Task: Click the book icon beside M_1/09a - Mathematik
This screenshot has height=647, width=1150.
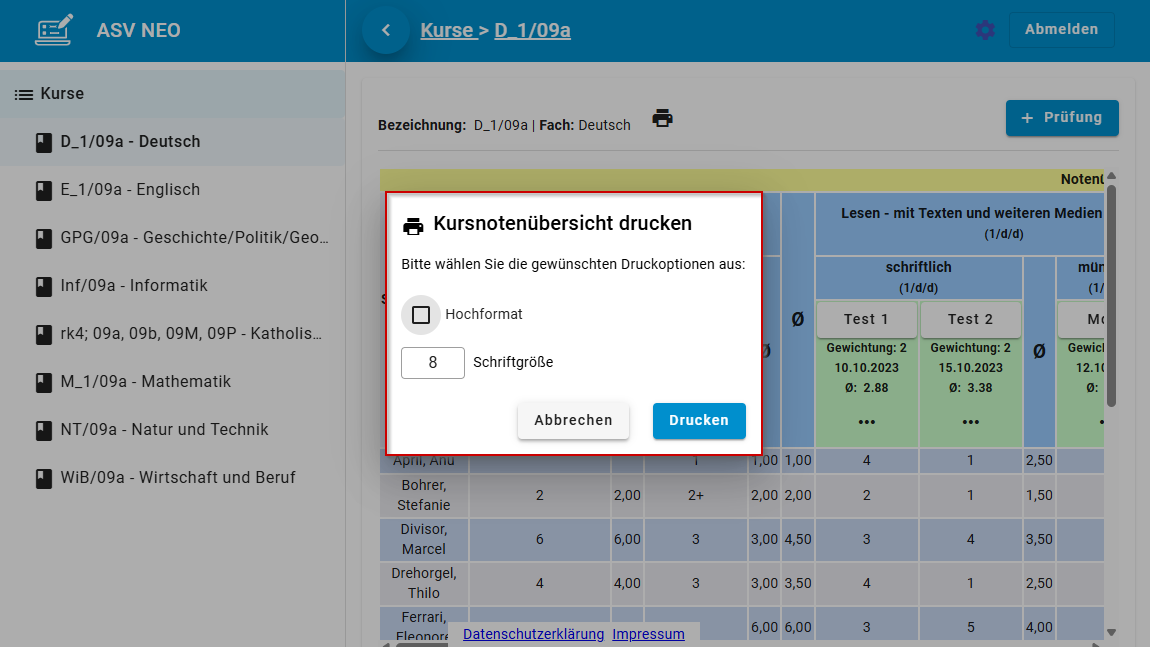Action: (42, 381)
